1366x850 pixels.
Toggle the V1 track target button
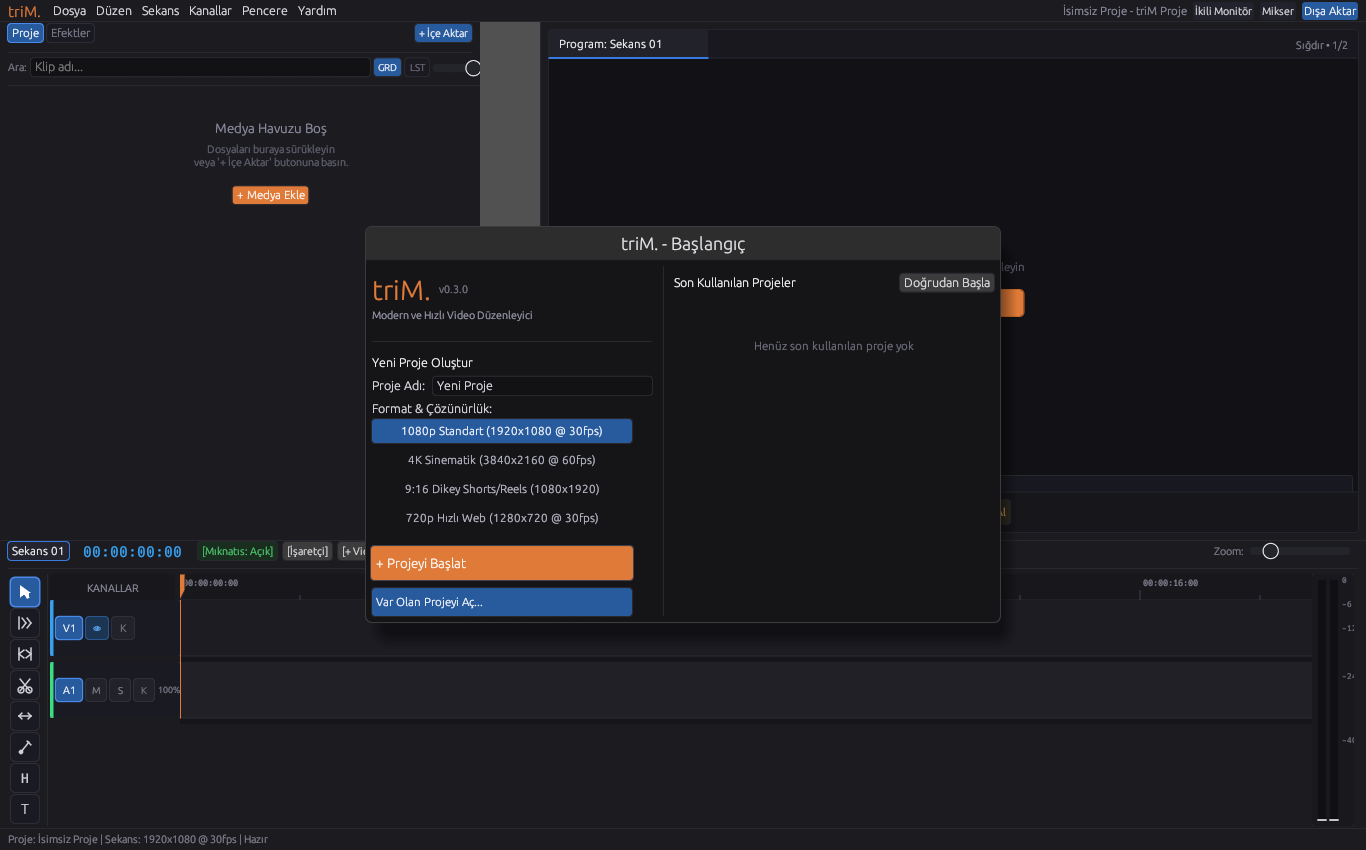coord(69,628)
